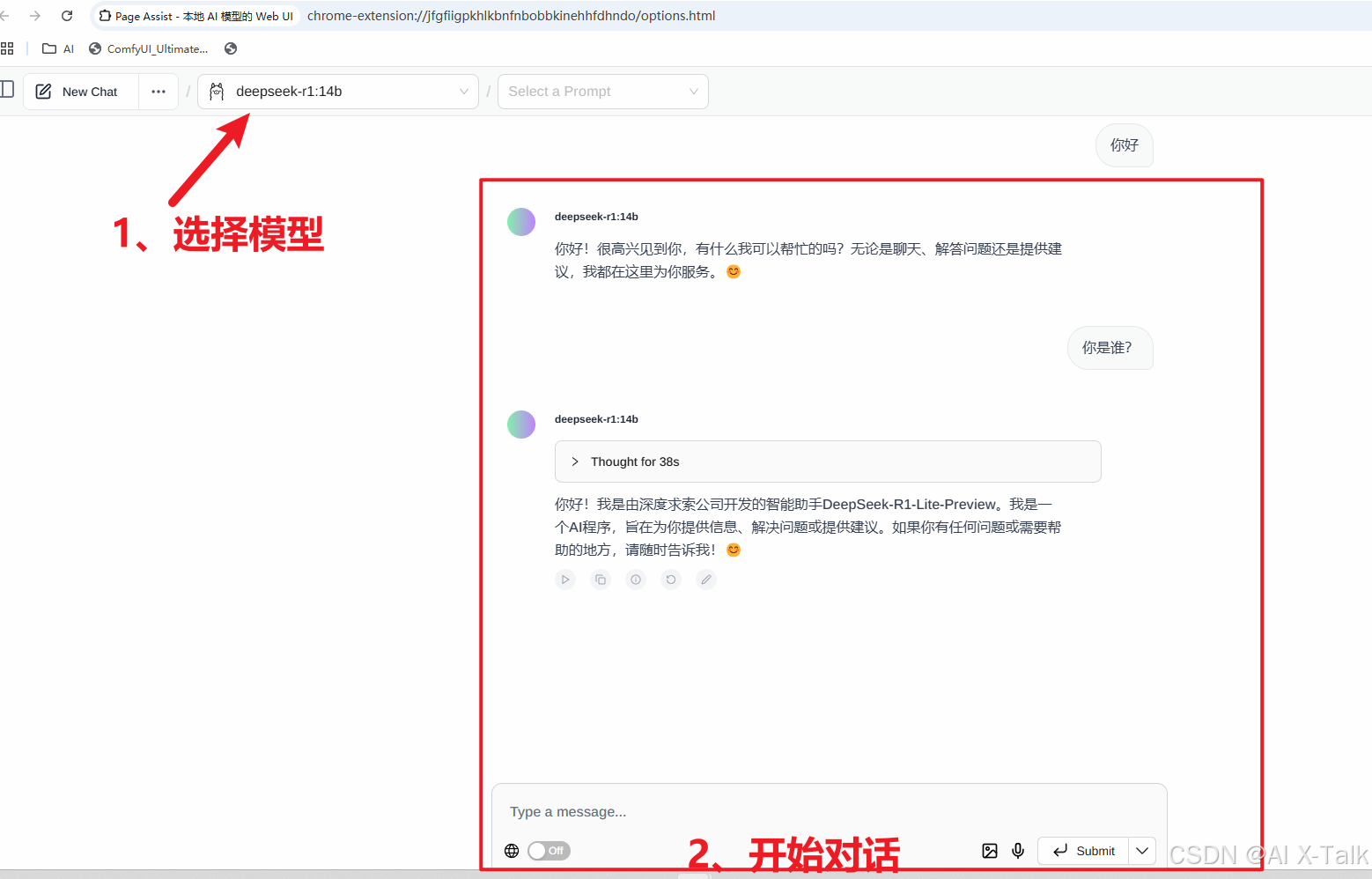Click the first deepseek-r1:14b response name label
This screenshot has width=1372, height=879.
pyautogui.click(x=596, y=217)
